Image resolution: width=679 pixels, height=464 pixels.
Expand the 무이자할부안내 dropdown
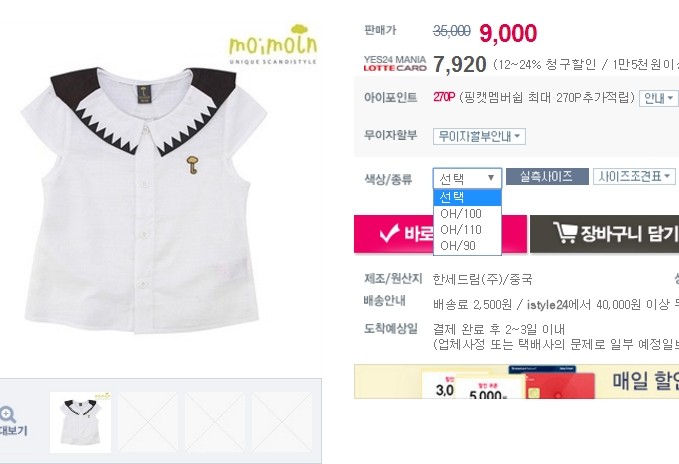pos(479,136)
